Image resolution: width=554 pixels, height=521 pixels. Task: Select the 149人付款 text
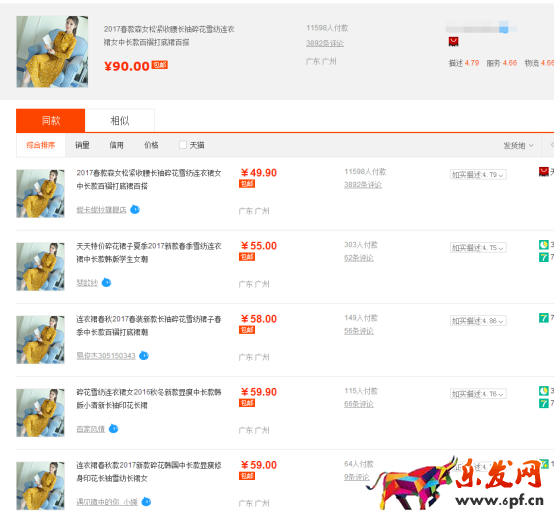click(x=361, y=318)
